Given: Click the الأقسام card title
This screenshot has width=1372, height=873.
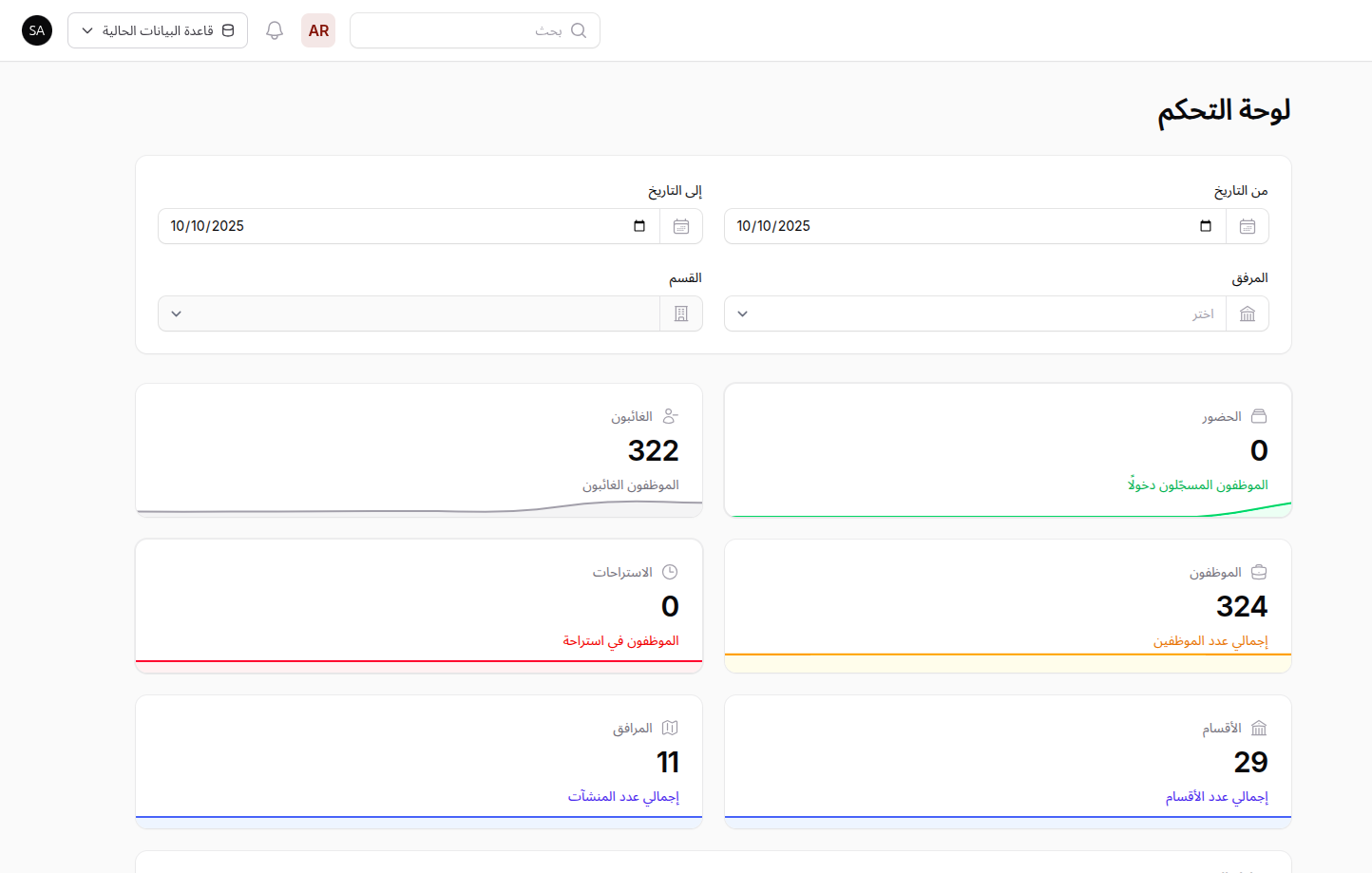Looking at the screenshot, I should tap(1222, 728).
